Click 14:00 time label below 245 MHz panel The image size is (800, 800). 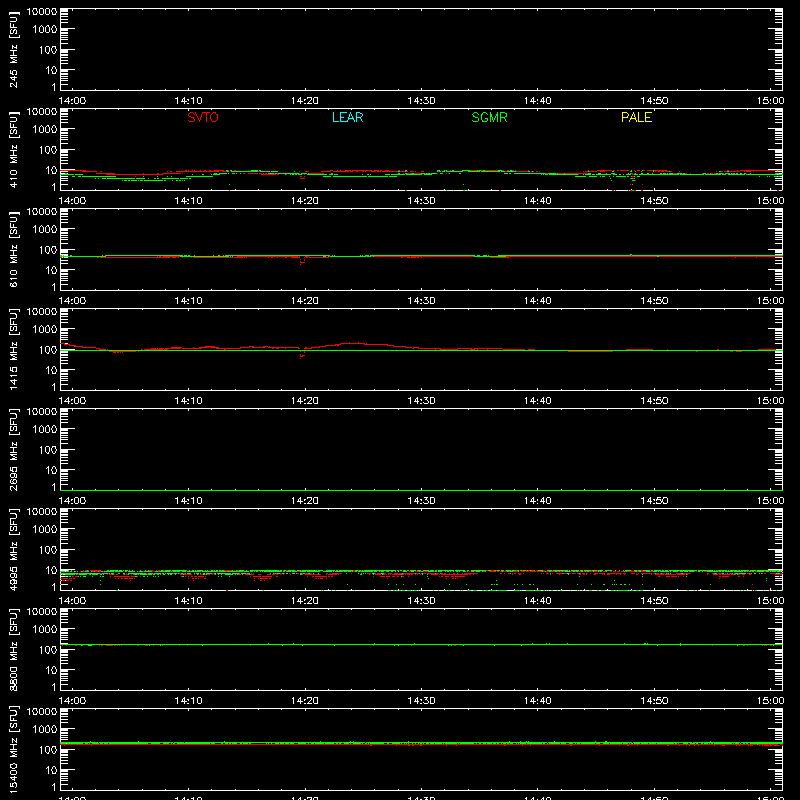pyautogui.click(x=72, y=101)
